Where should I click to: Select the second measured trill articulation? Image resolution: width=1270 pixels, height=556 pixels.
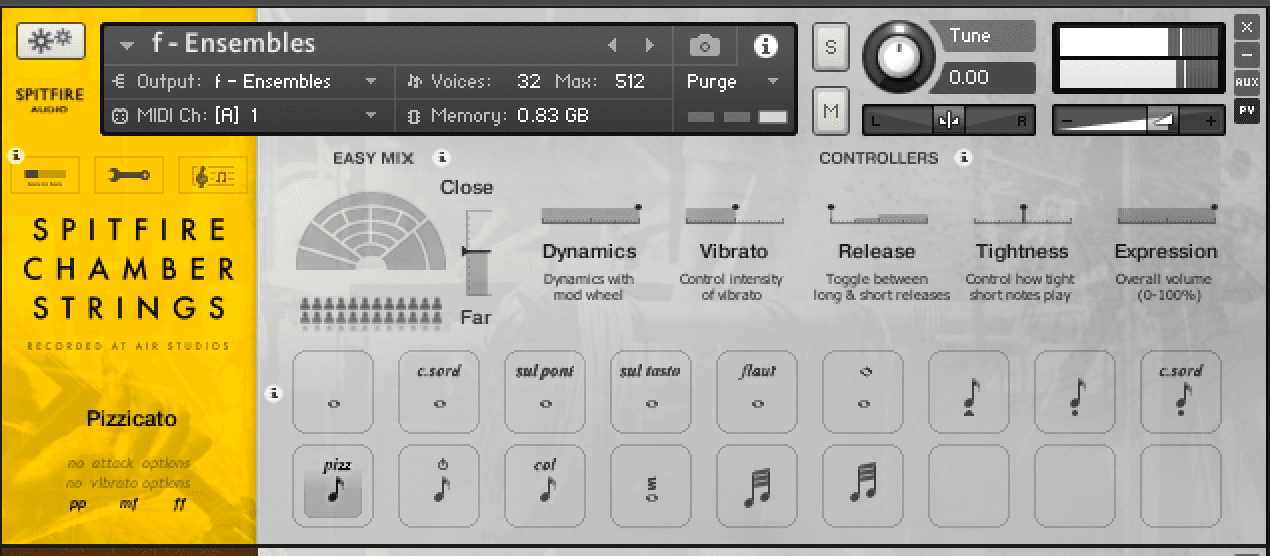click(863, 486)
